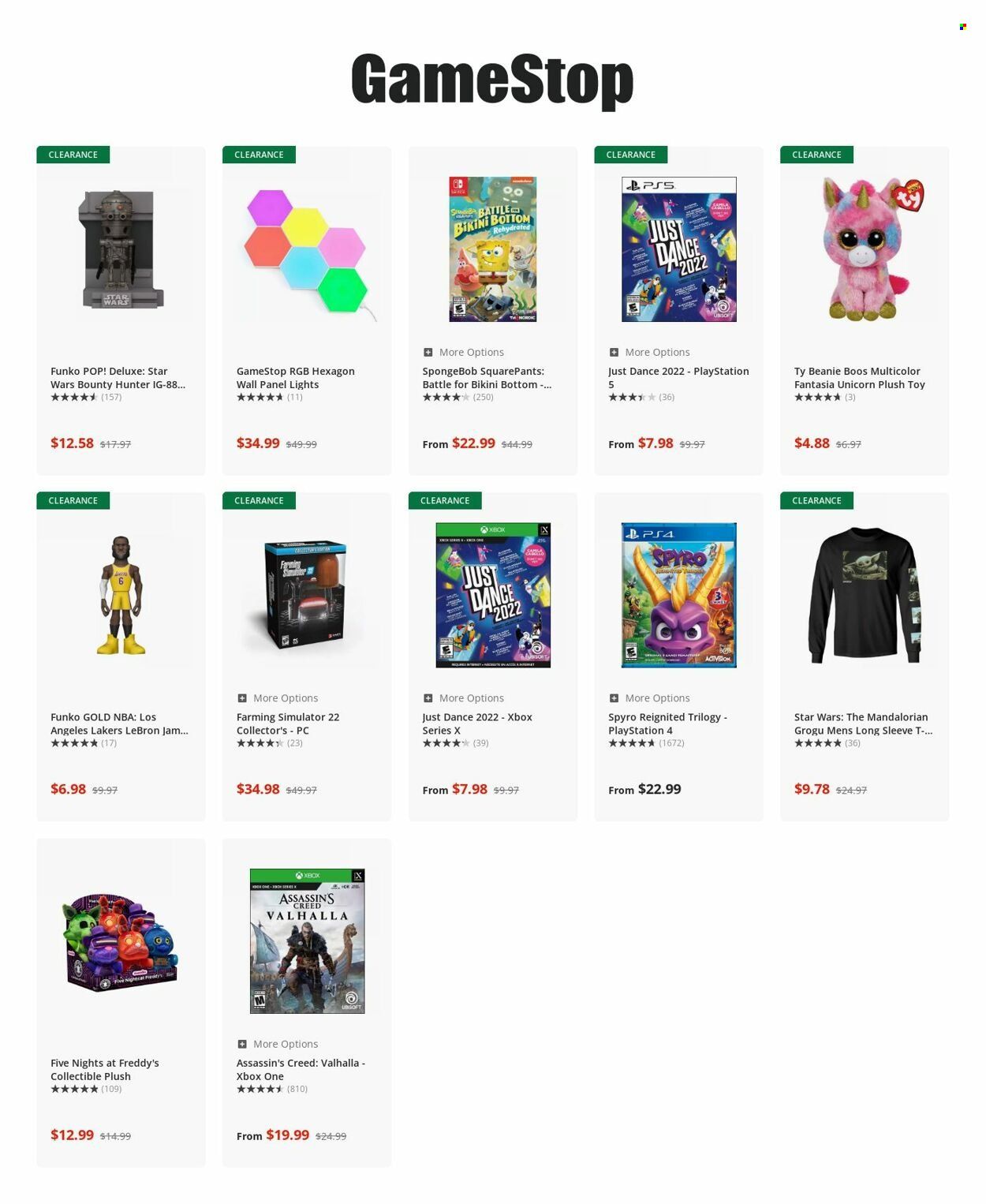Open More Options plus icon for Assassin's Creed Valhalla
The width and height of the screenshot is (986, 1204).
(242, 1044)
